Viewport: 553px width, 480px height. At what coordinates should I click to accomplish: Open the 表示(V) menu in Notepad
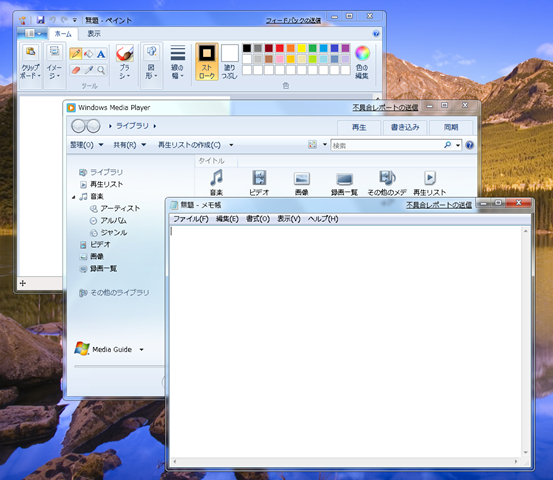289,219
